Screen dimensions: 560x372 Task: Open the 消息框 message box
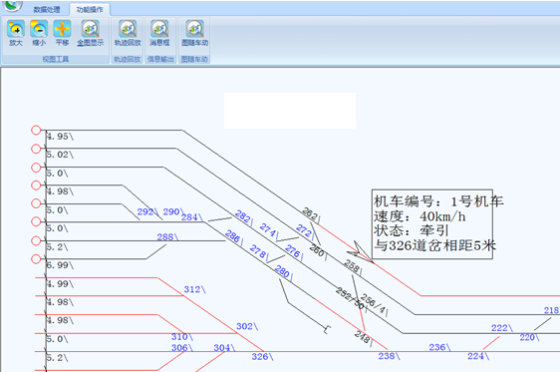160,33
